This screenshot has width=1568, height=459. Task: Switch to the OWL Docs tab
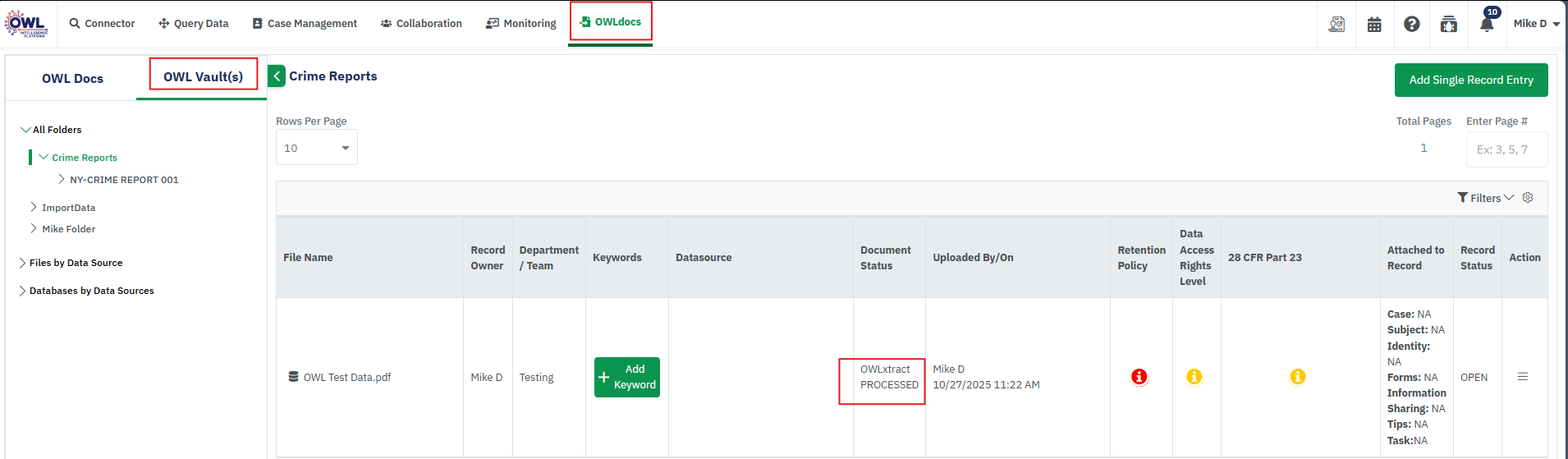click(x=72, y=79)
